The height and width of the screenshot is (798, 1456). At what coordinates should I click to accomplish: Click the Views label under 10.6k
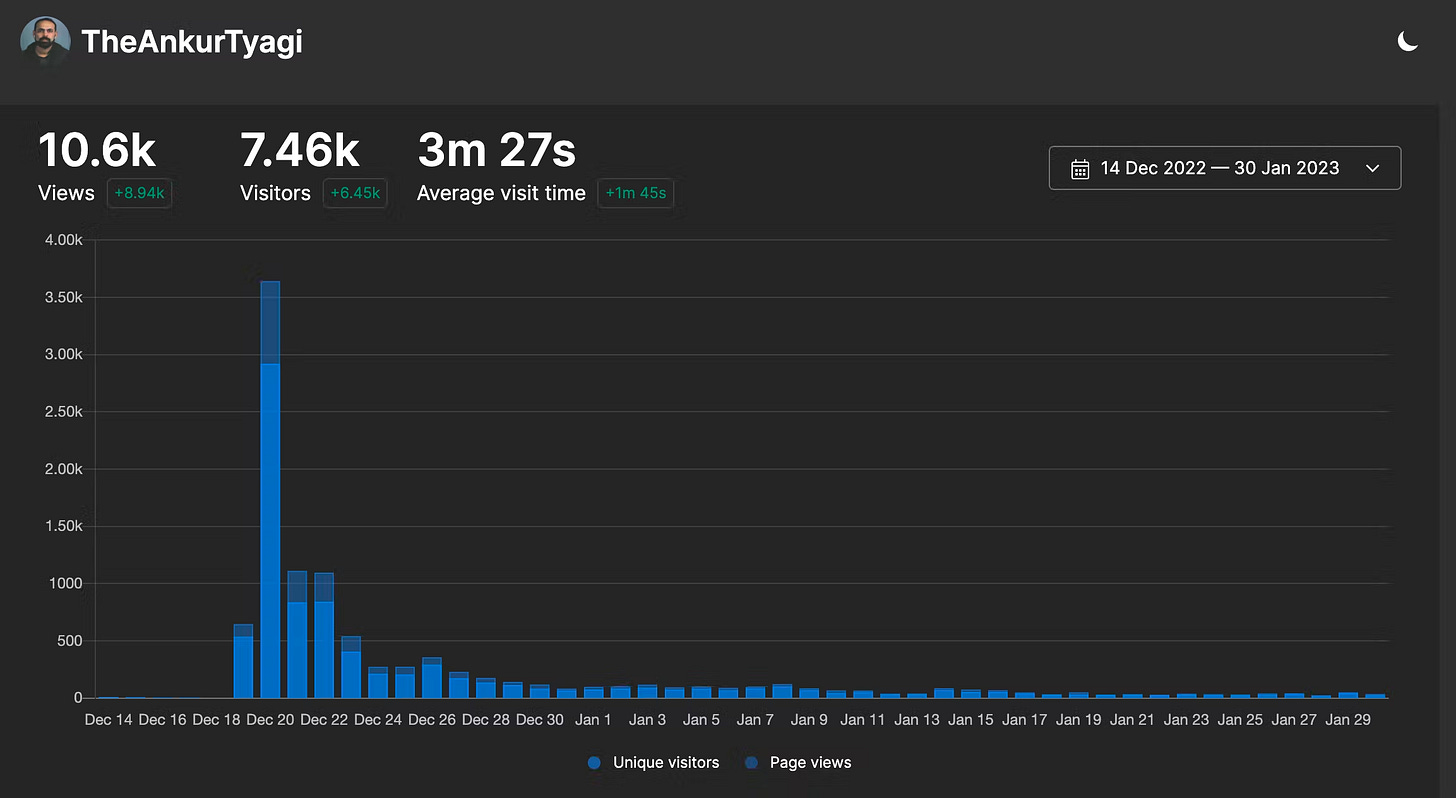(66, 193)
